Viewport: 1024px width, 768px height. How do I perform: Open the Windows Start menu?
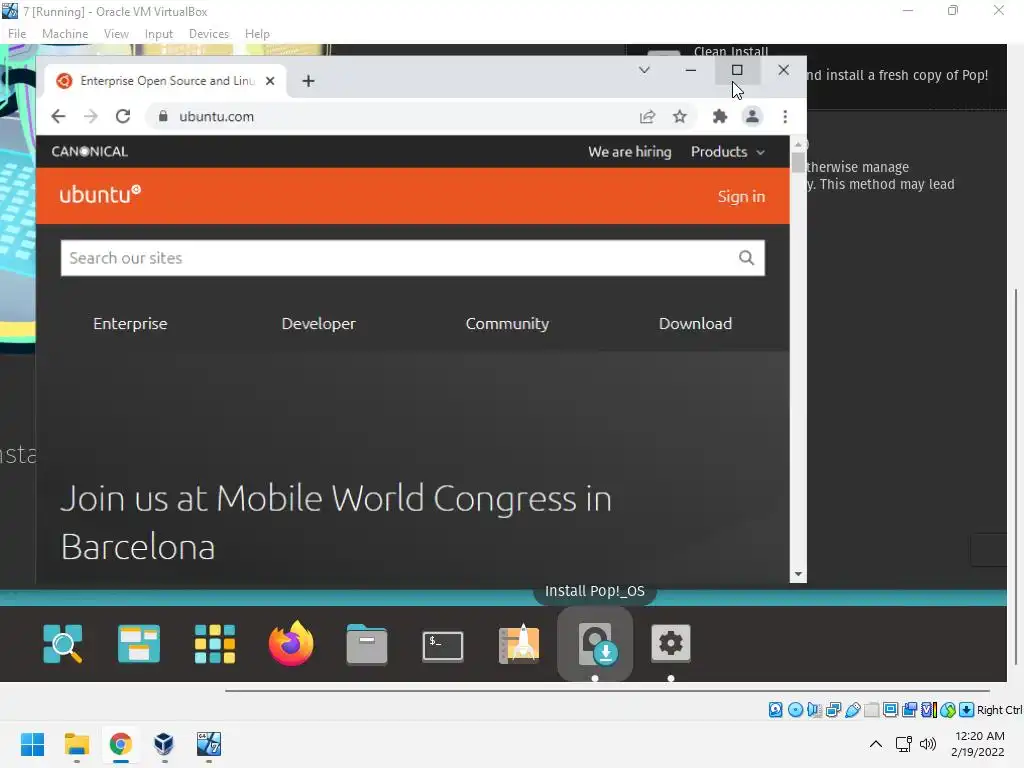pyautogui.click(x=33, y=744)
